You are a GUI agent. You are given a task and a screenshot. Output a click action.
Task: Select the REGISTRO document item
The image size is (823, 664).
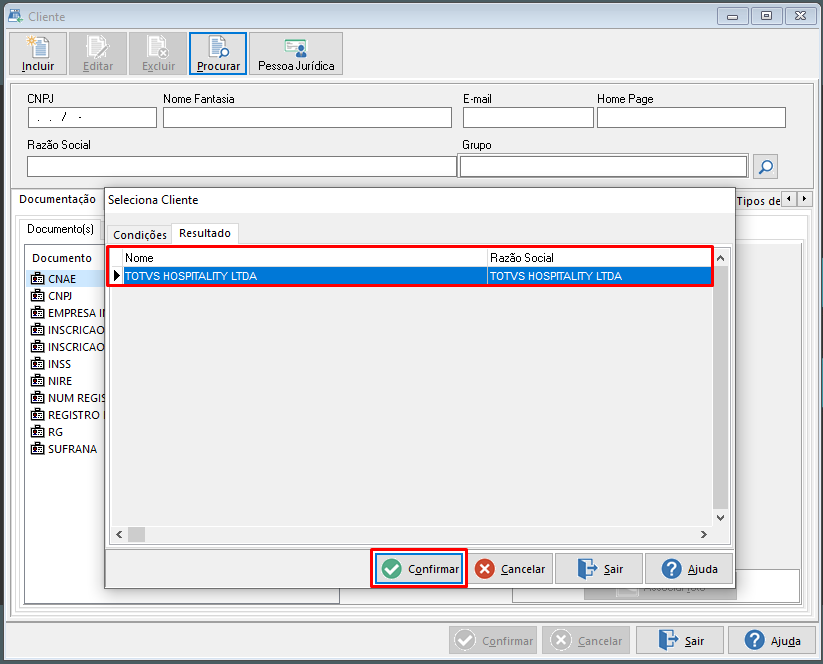click(x=68, y=415)
